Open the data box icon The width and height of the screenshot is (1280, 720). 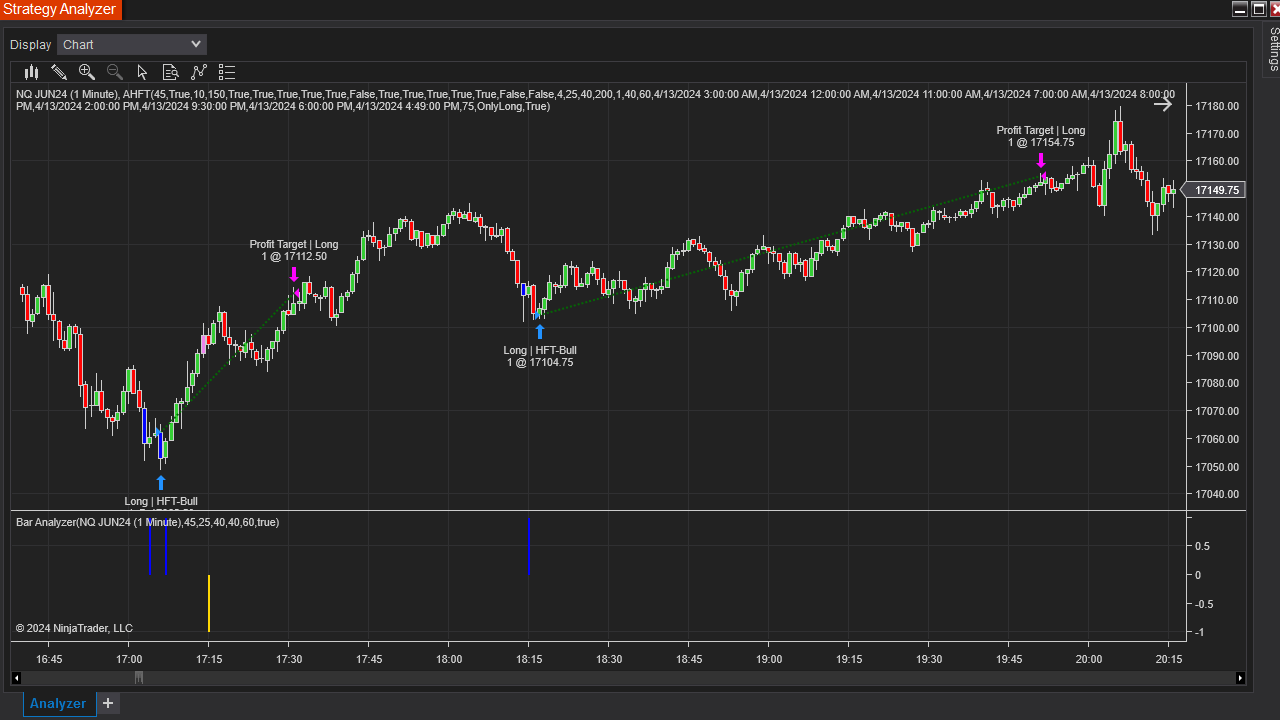170,72
